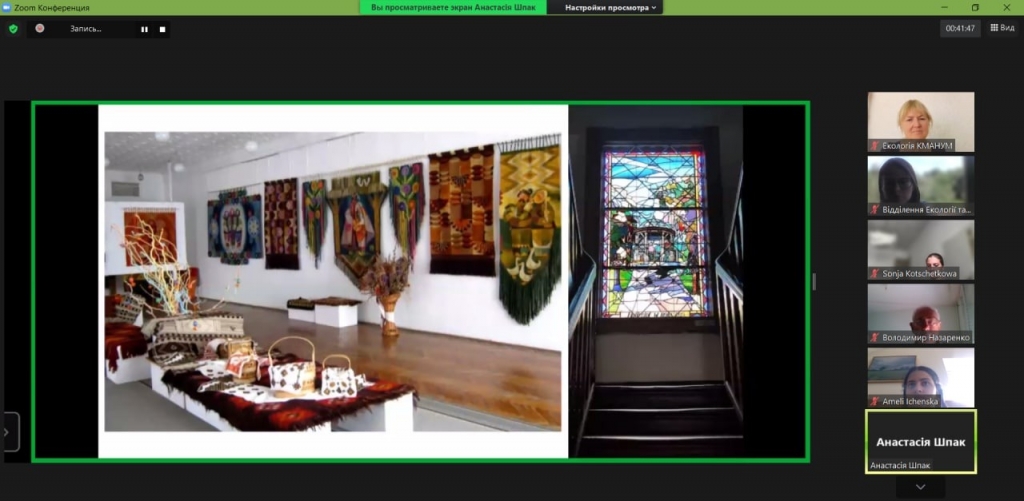Select Sonja Kotschetkowa participant video
Screen dimensions: 1024x501
[921, 250]
